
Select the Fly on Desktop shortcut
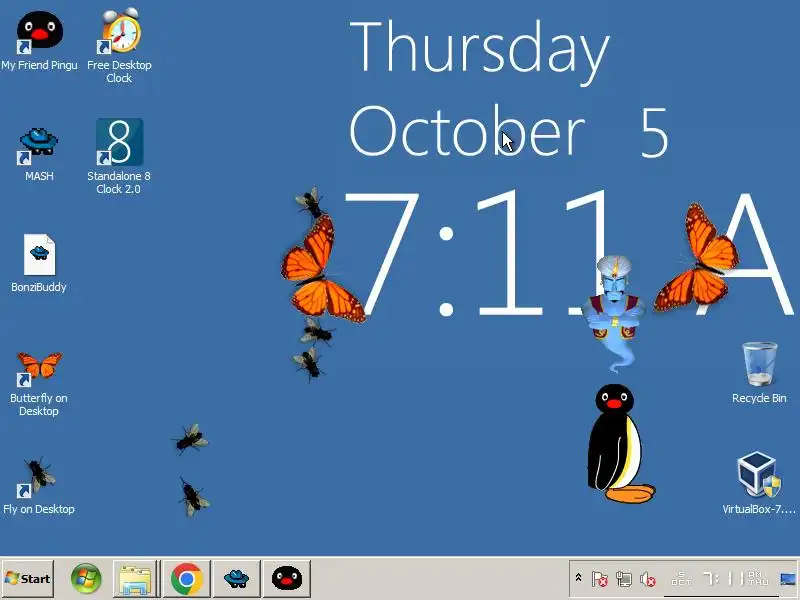39,486
